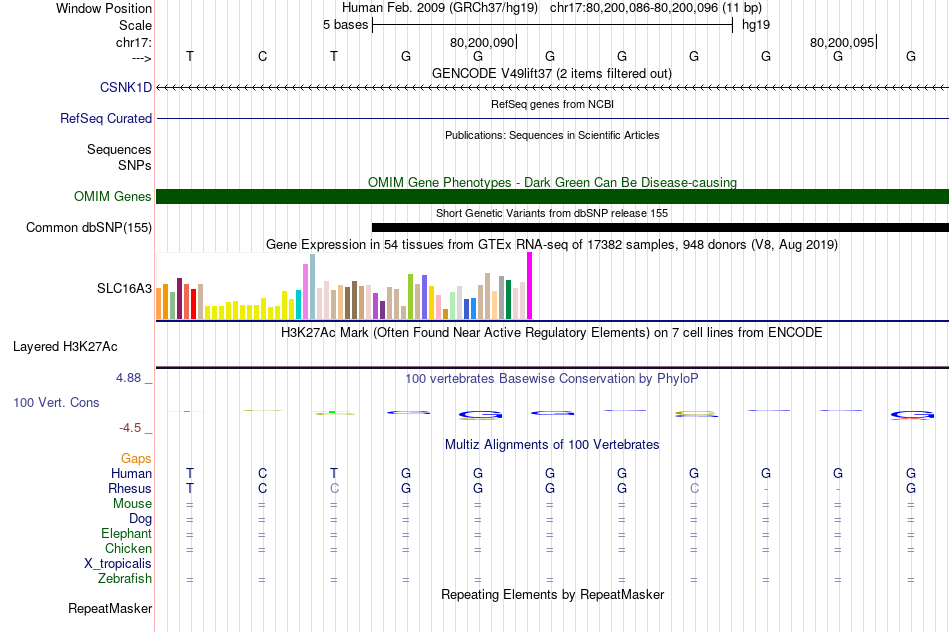Click the 5 bases scale text
This screenshot has width=950, height=632.
click(x=345, y=25)
